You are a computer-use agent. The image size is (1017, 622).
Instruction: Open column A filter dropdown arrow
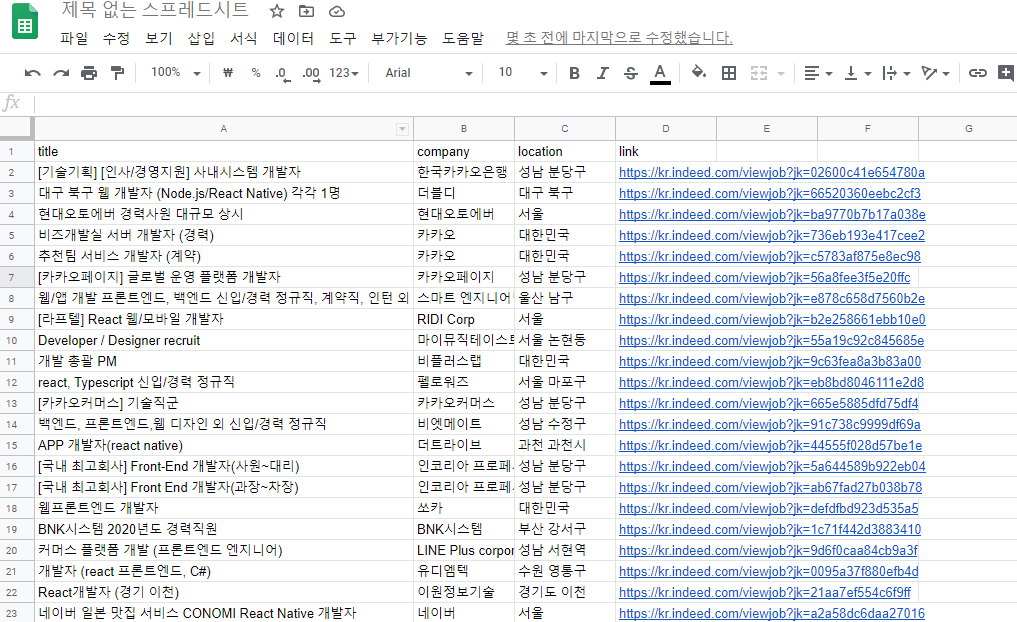(402, 129)
